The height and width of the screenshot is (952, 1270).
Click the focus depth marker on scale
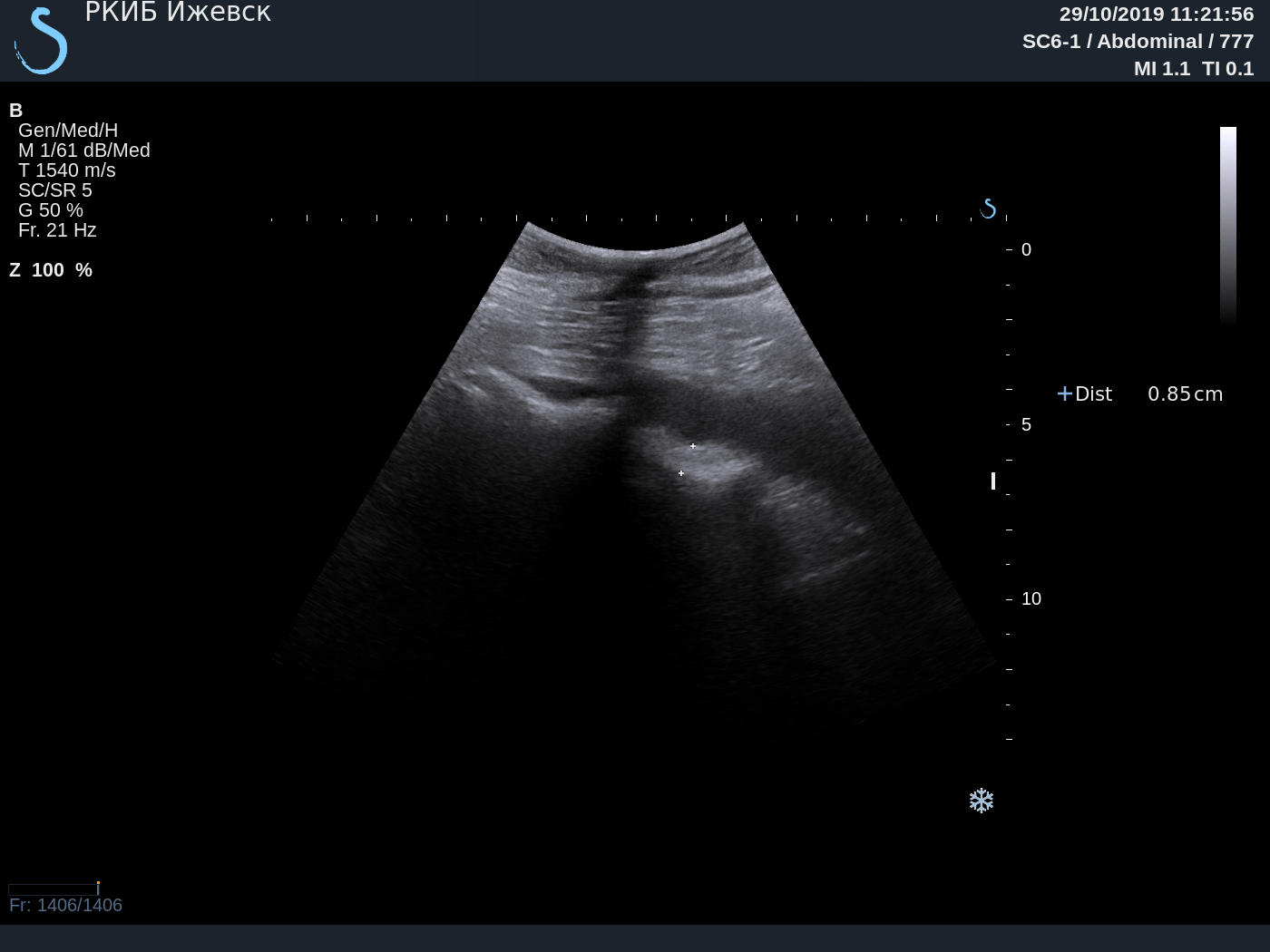tap(993, 481)
